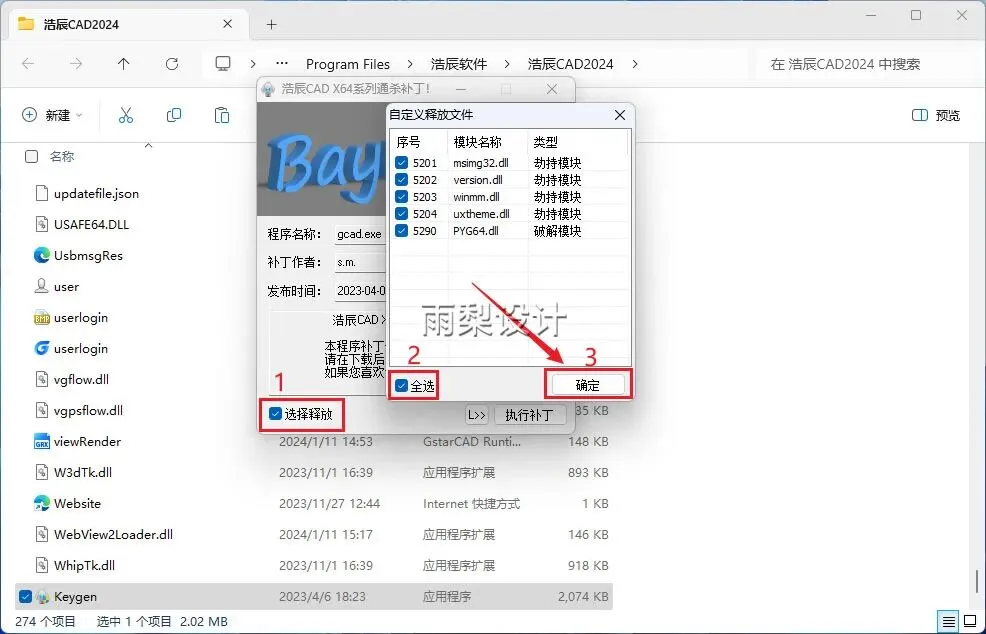
Task: Uncheck the Keygen file row checkbox
Action: (25, 596)
